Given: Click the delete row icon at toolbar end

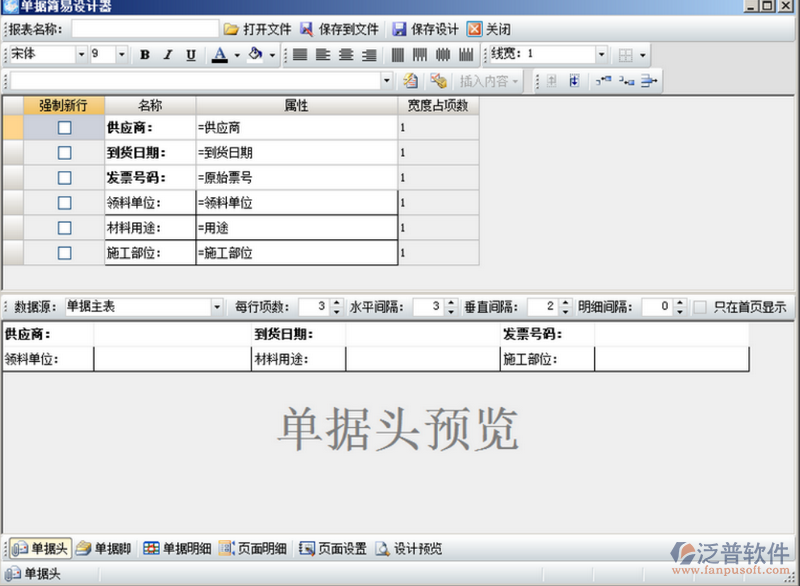Looking at the screenshot, I should pyautogui.click(x=649, y=81).
